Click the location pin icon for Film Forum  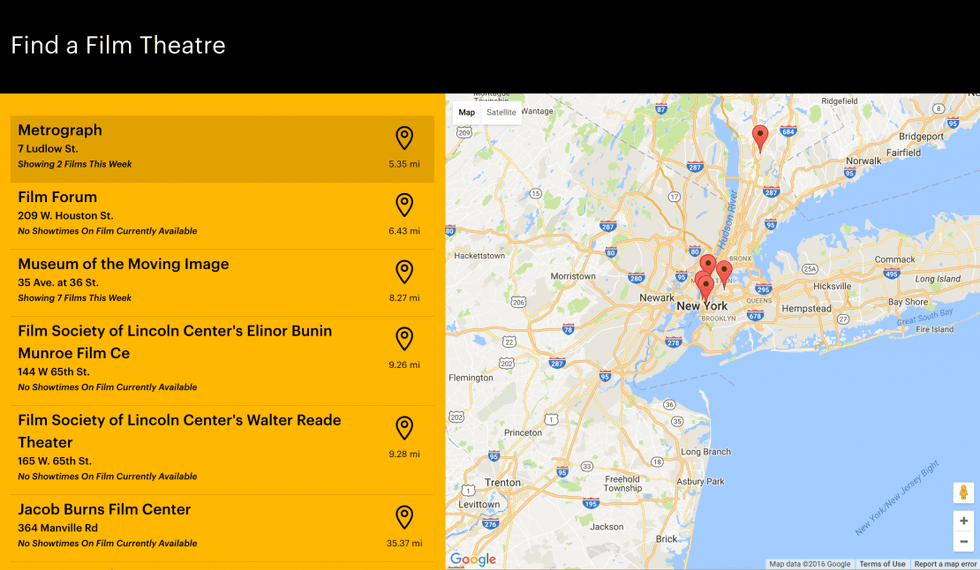pos(404,205)
